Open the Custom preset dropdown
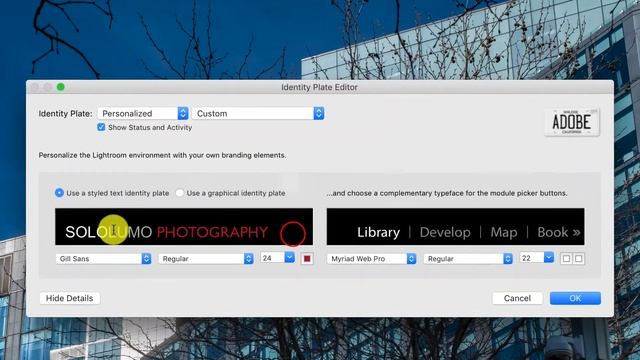The image size is (640, 360). point(258,113)
